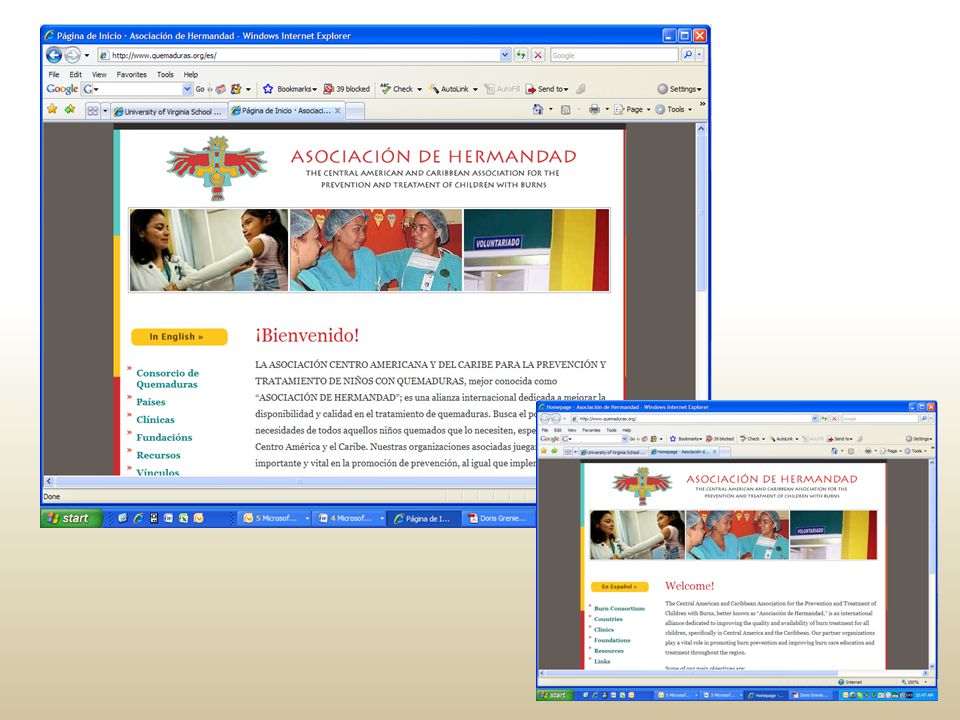
Task: Click bird logo on the Spanish page
Action: click(x=217, y=168)
